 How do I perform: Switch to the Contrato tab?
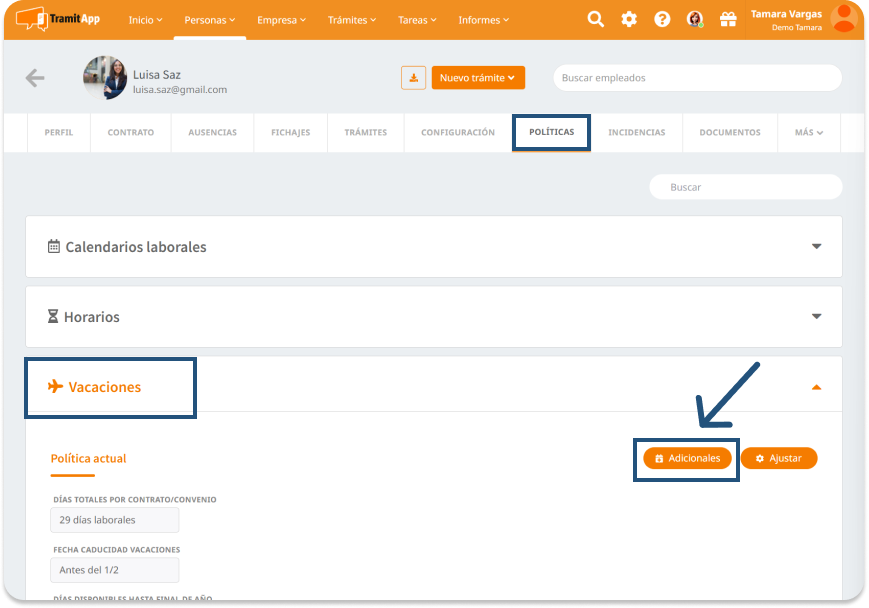coord(131,132)
